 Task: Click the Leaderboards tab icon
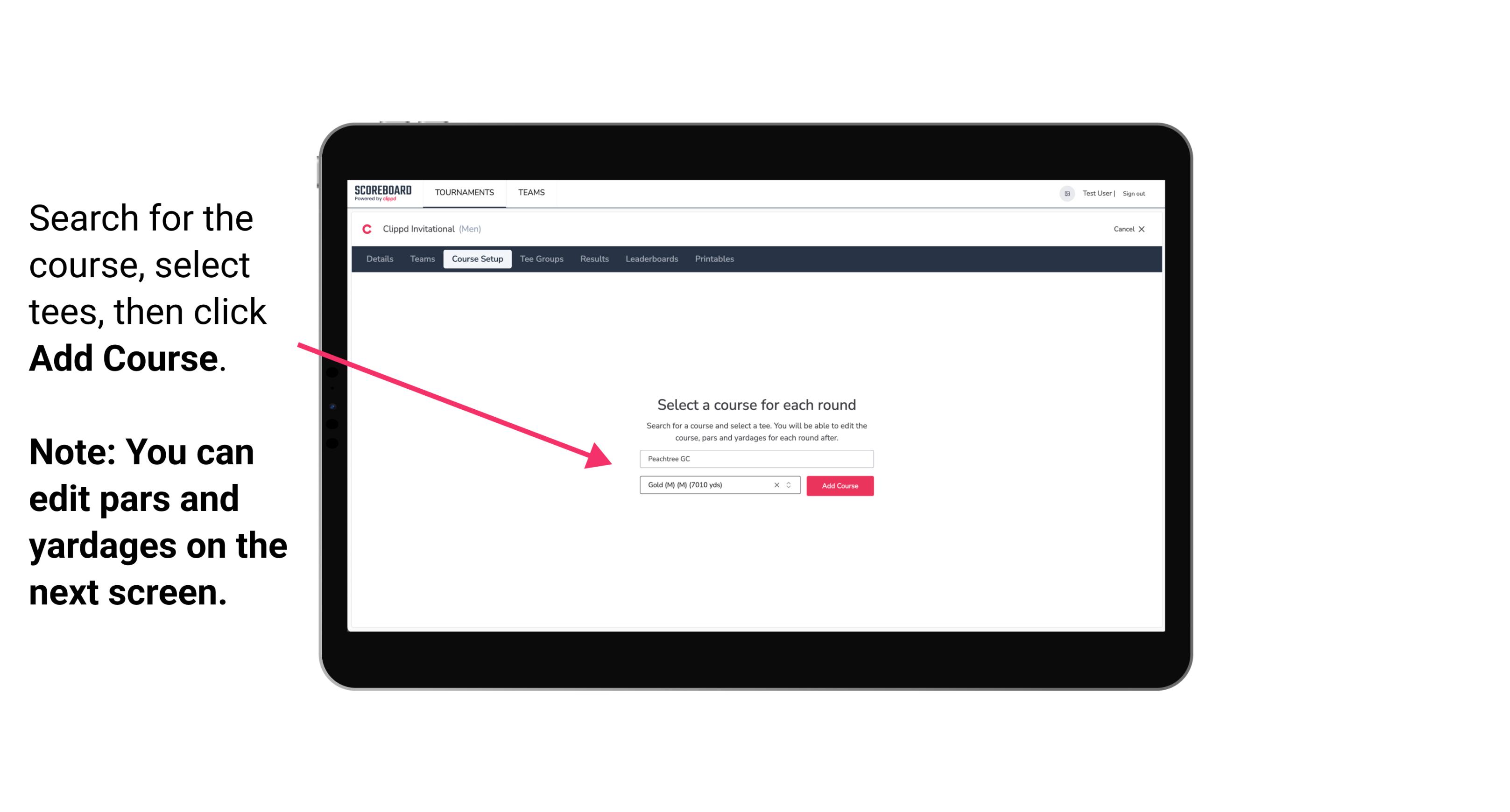pyautogui.click(x=651, y=259)
